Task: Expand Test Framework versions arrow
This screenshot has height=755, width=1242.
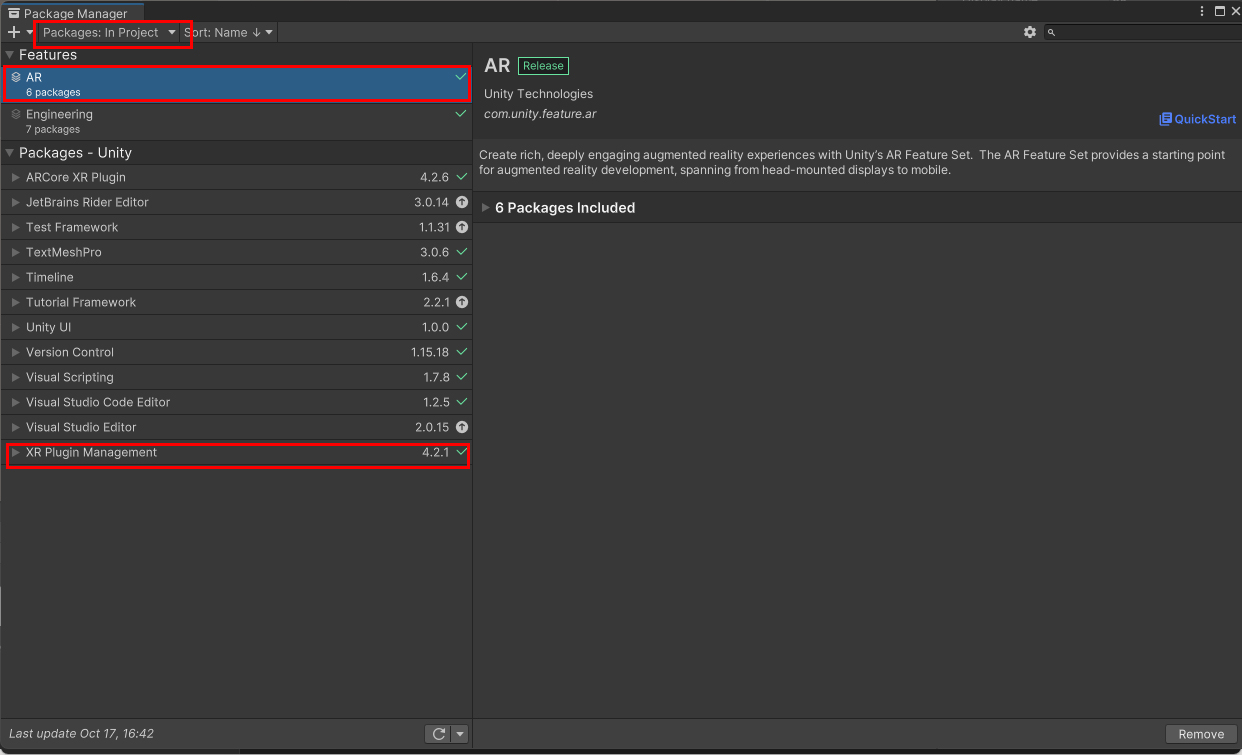Action: [x=15, y=227]
